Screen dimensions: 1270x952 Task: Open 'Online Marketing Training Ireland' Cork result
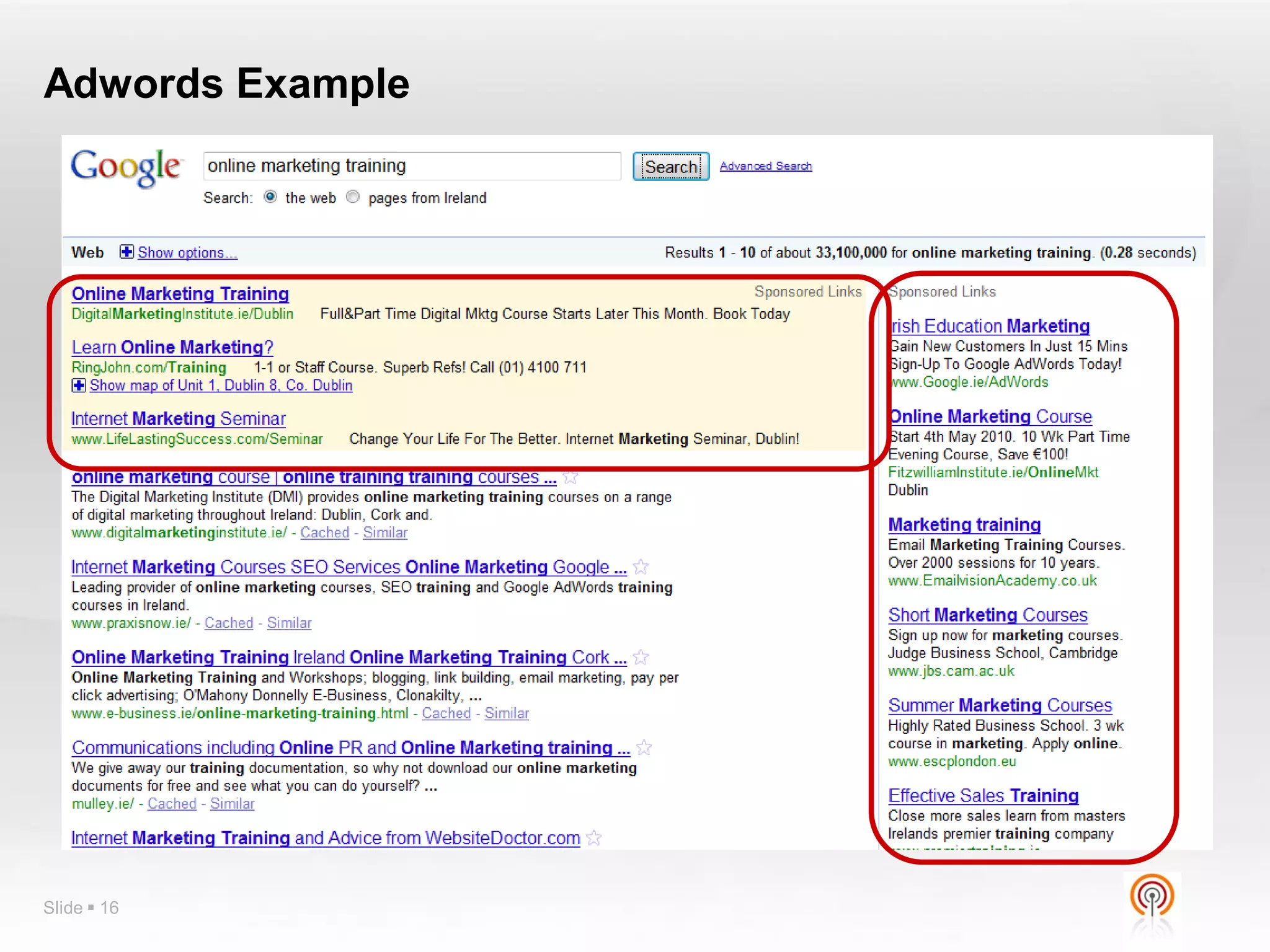[x=349, y=657]
